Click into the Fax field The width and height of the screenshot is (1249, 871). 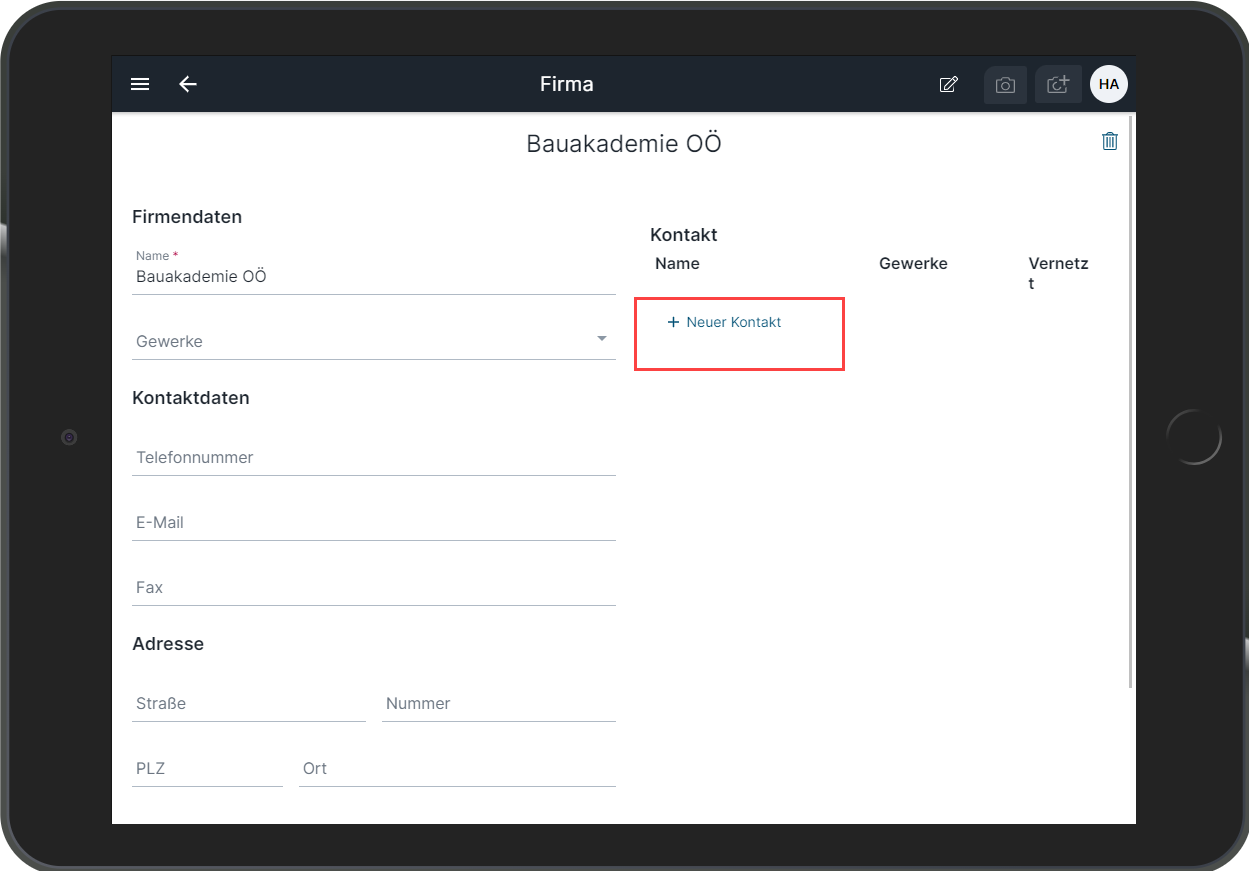point(374,587)
